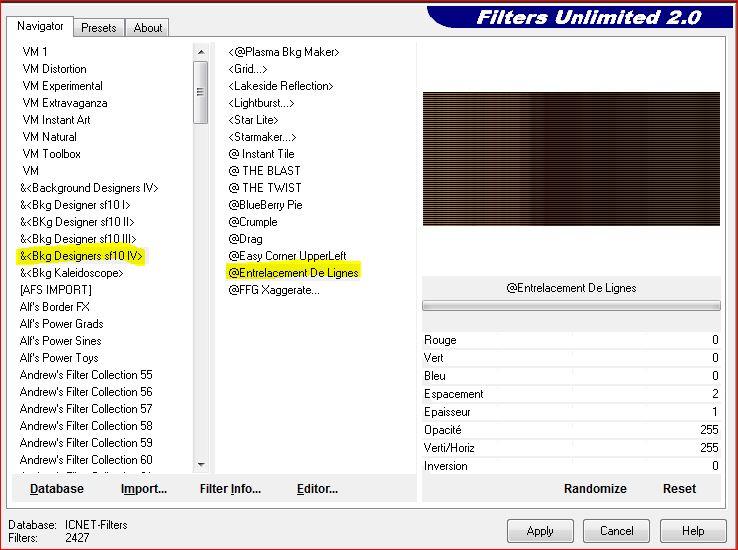Open the Database menu button
Screen dimensions: 738x550
(56, 488)
